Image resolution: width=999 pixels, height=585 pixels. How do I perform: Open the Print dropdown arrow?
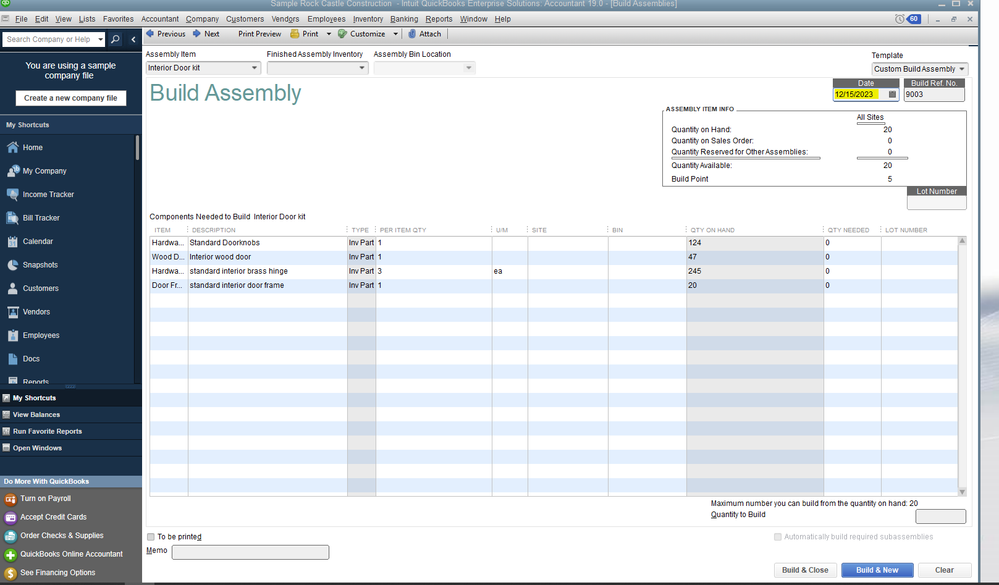click(x=329, y=34)
